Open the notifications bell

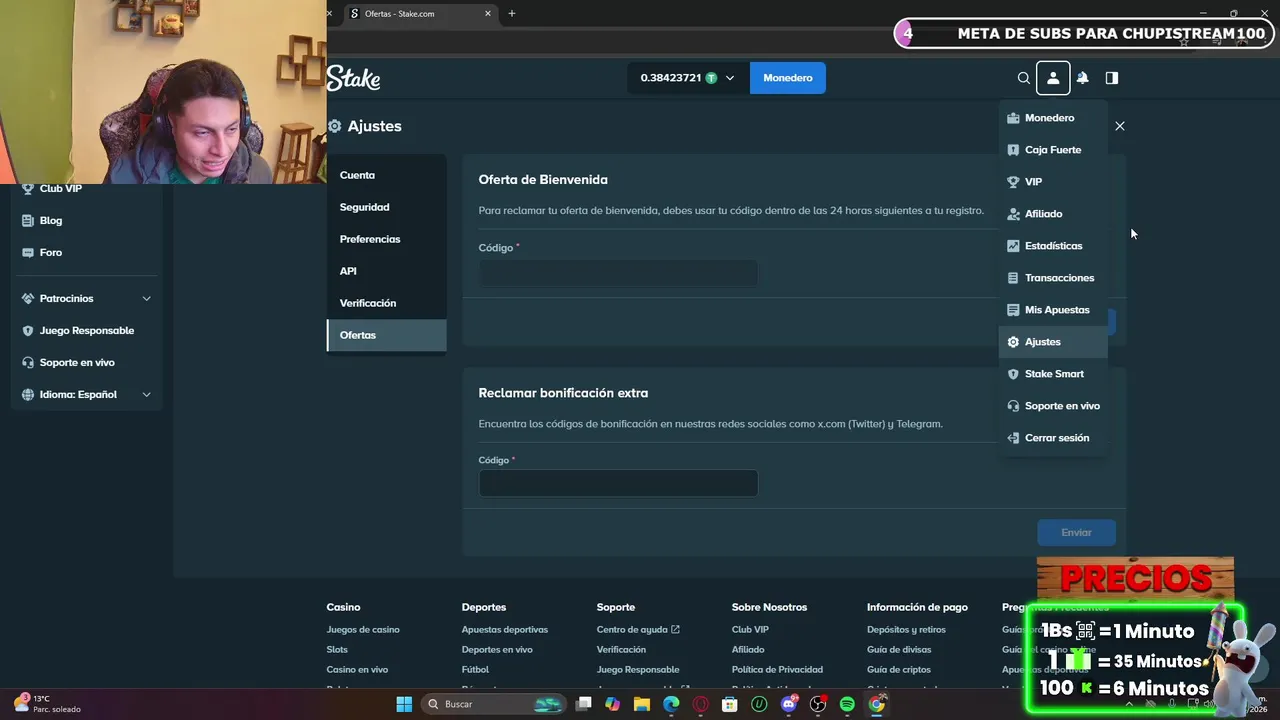[x=1082, y=78]
